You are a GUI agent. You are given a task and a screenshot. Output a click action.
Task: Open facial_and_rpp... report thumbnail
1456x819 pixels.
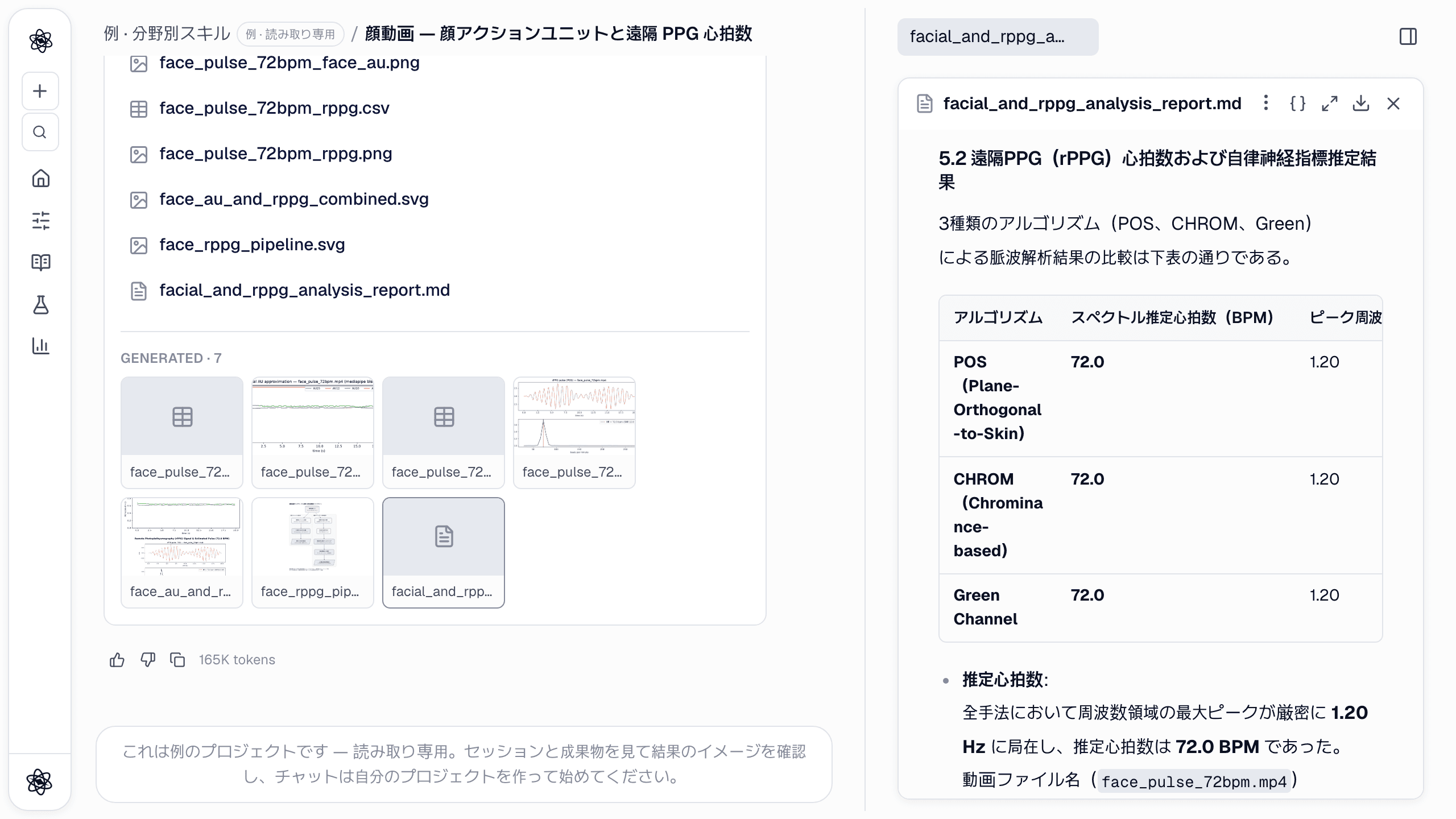[444, 553]
